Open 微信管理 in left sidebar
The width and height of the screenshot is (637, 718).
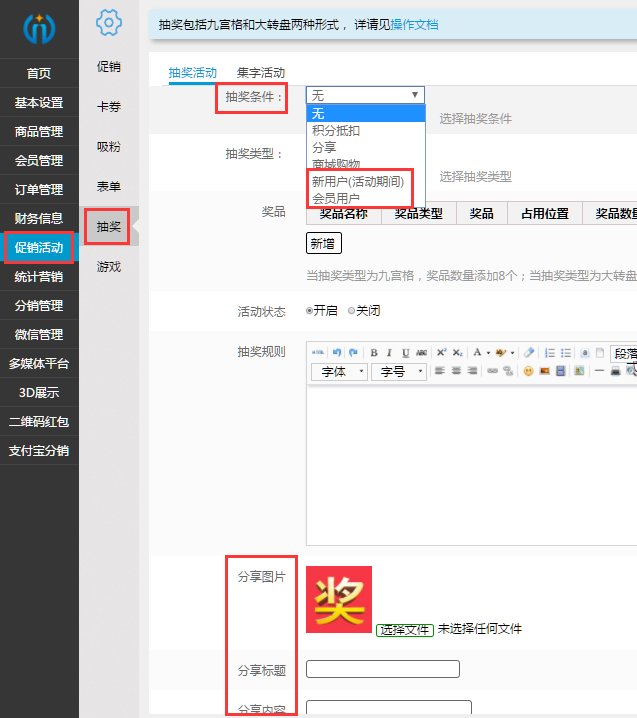coord(39,335)
